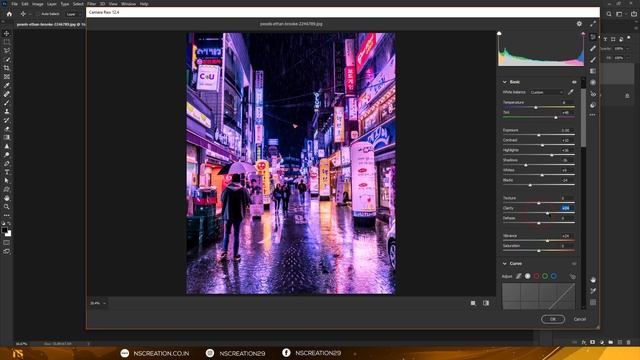Collapse the Curve panel section
This screenshot has width=640, height=360.
point(504,264)
